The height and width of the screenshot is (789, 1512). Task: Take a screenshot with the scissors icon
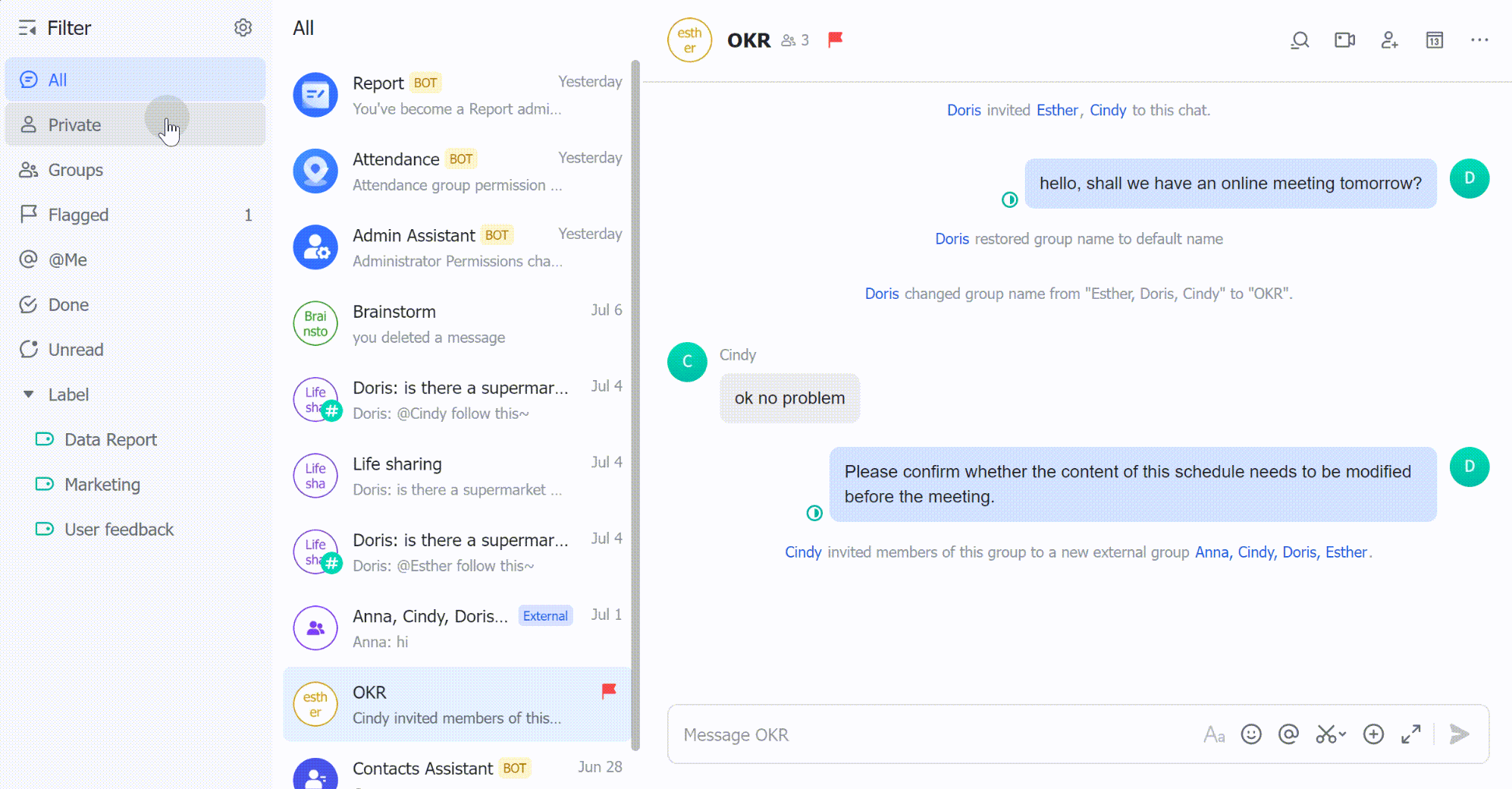(x=1326, y=734)
